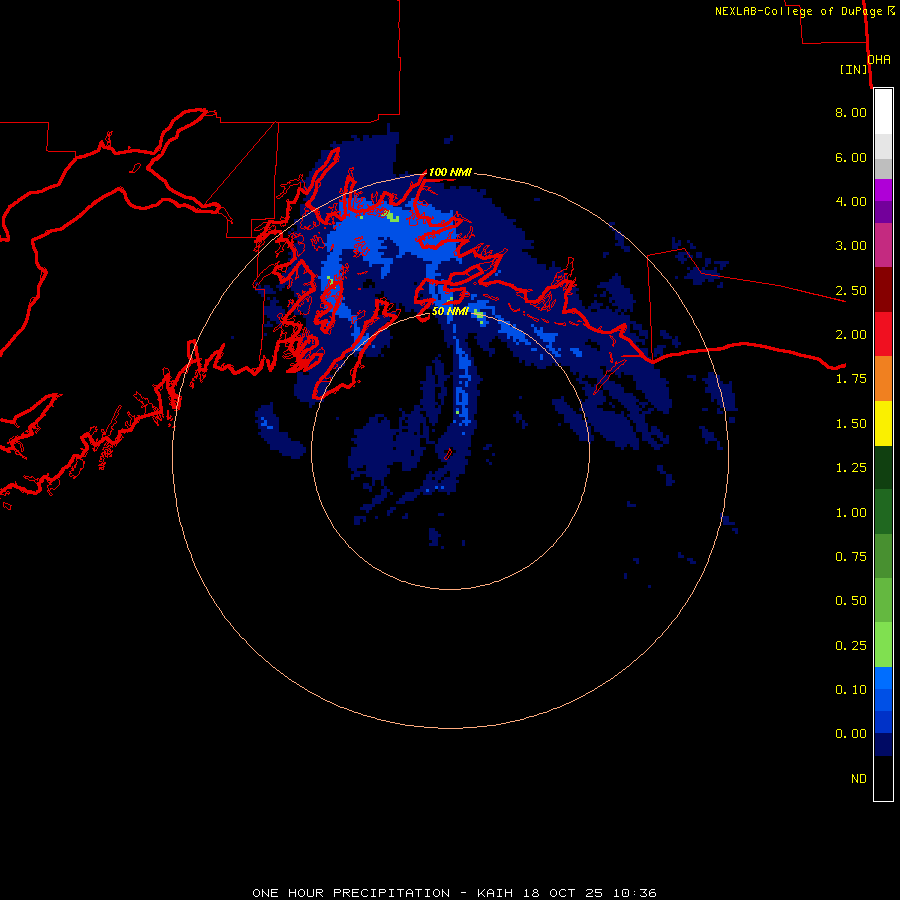
Task: Pick the orange legend swatch
Action: tap(883, 379)
